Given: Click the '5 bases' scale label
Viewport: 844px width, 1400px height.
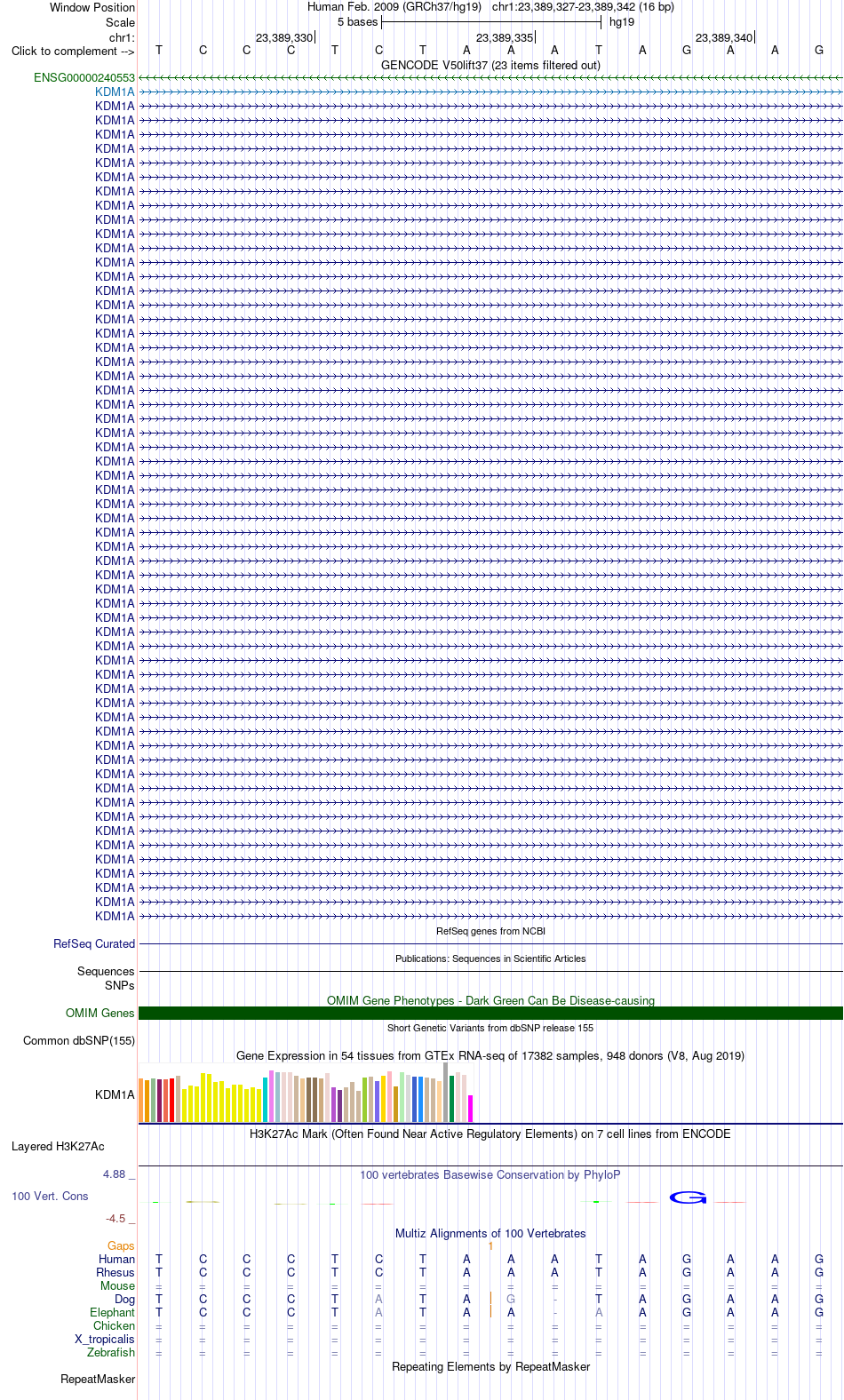Looking at the screenshot, I should [357, 22].
